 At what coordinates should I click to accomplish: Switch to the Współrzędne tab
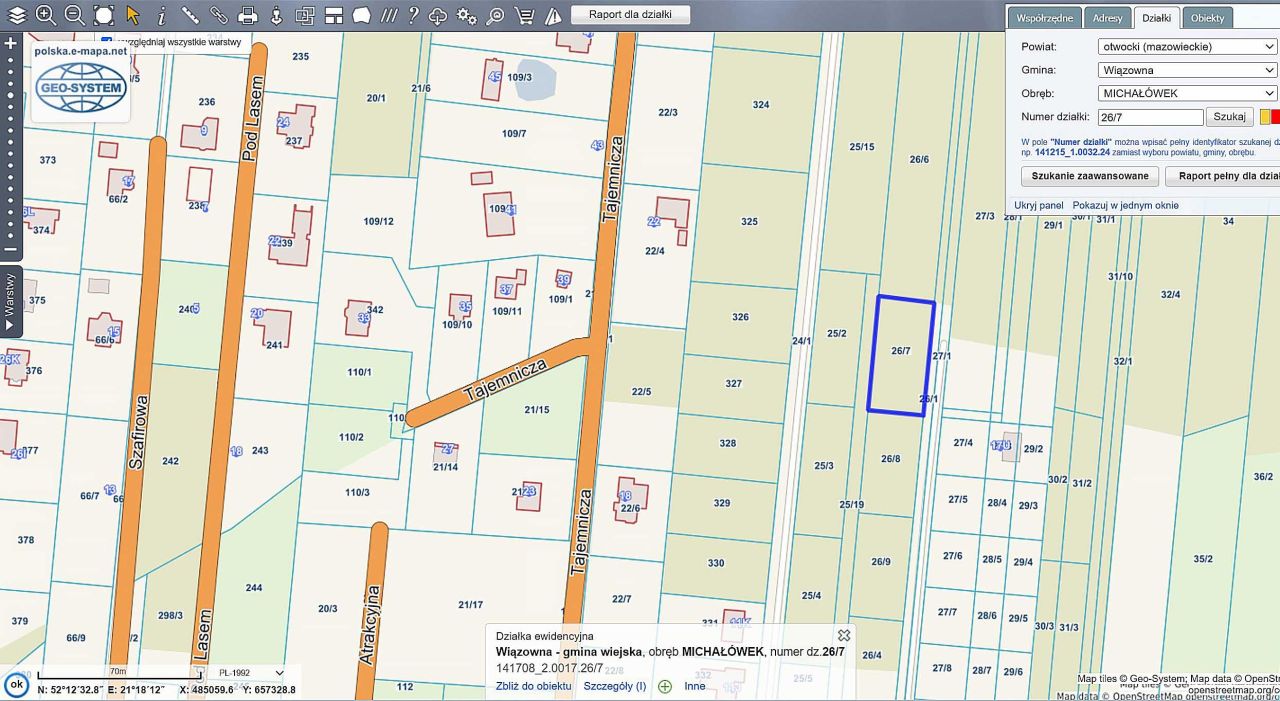[1045, 18]
